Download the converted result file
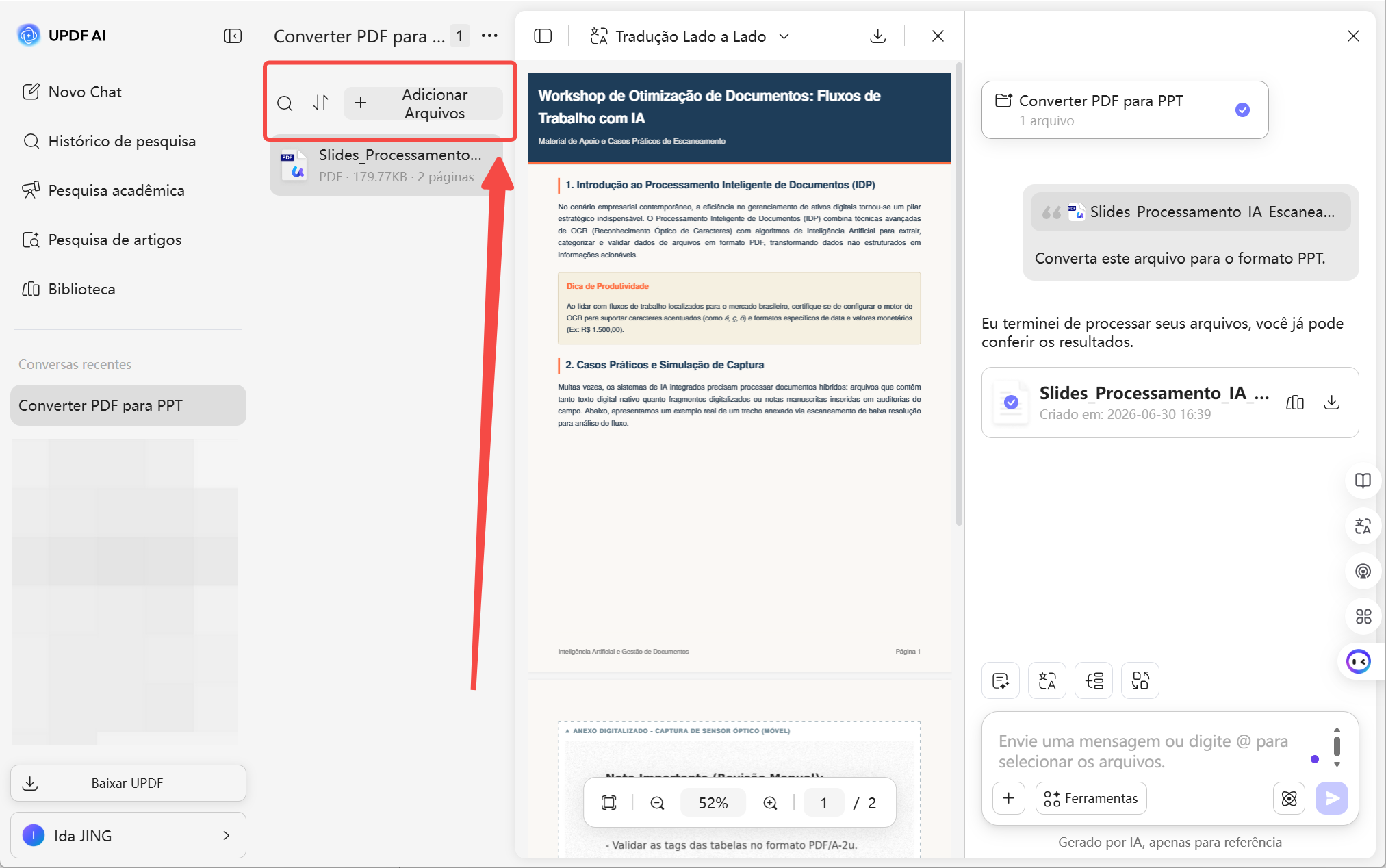The height and width of the screenshot is (868, 1386). click(1331, 403)
